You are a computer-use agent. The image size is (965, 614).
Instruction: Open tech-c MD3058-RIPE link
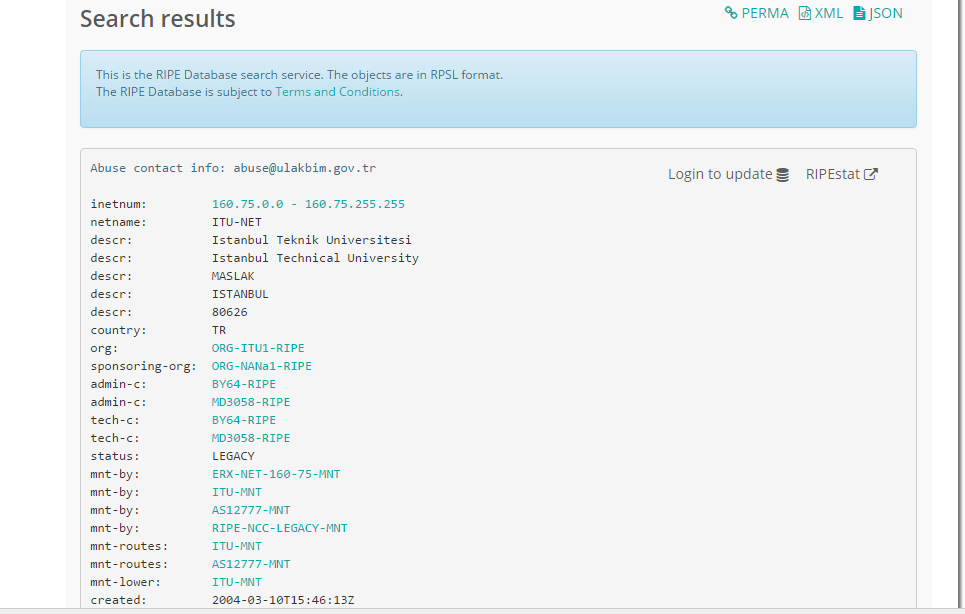coord(251,438)
